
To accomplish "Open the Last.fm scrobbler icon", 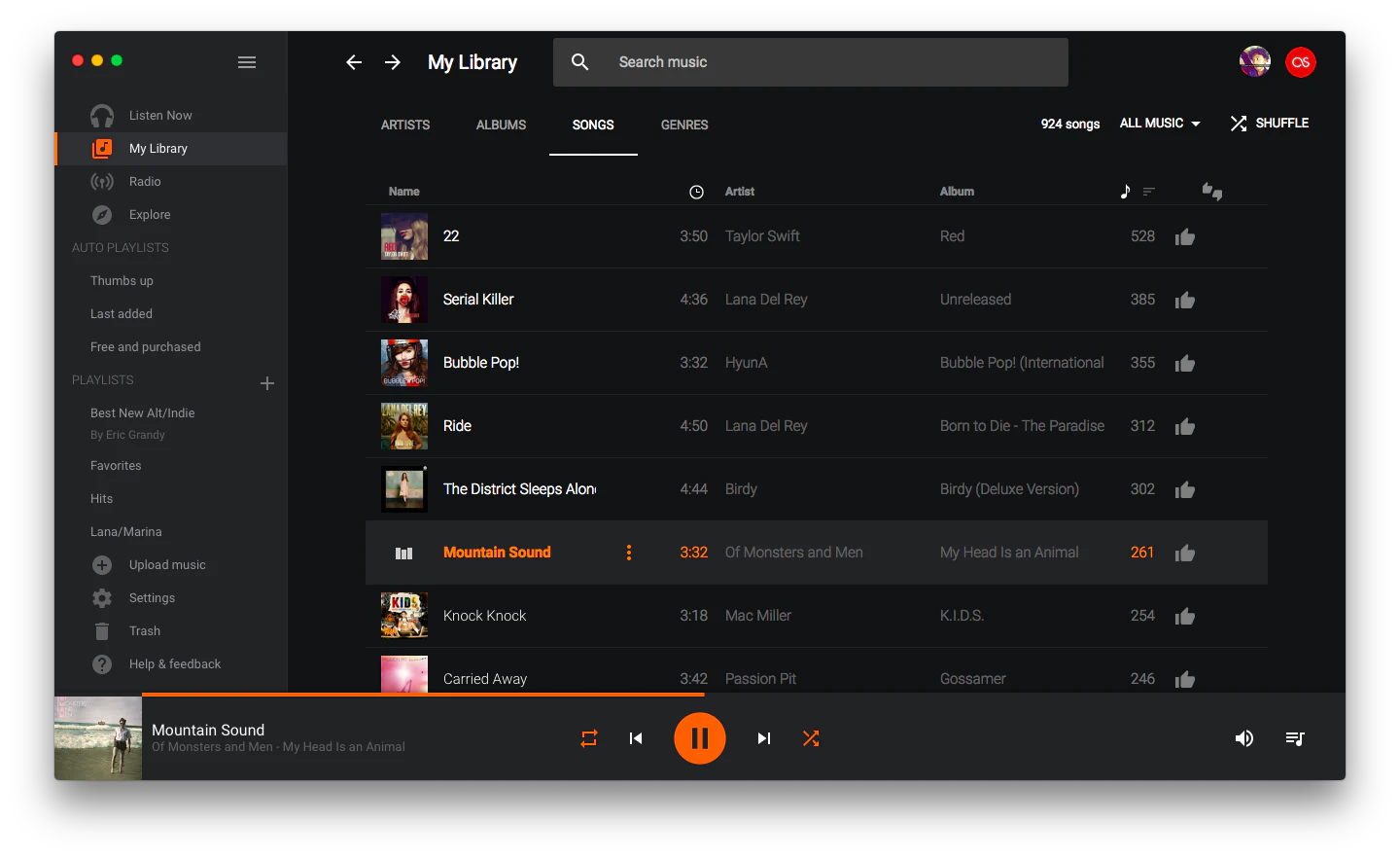I will coord(1301,62).
